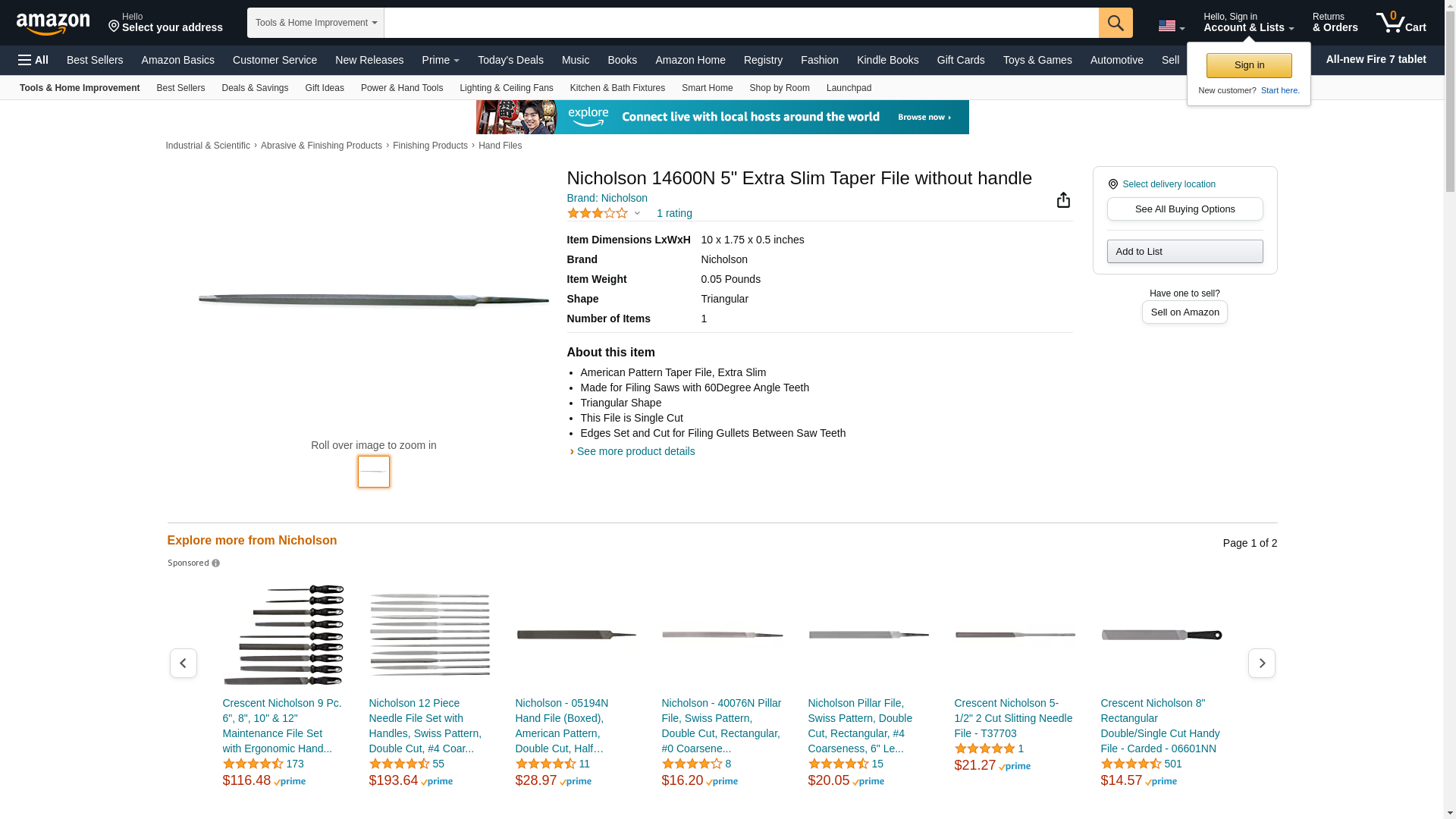Open the All hamburger menu
Viewport: 1456px width, 819px height.
33,60
